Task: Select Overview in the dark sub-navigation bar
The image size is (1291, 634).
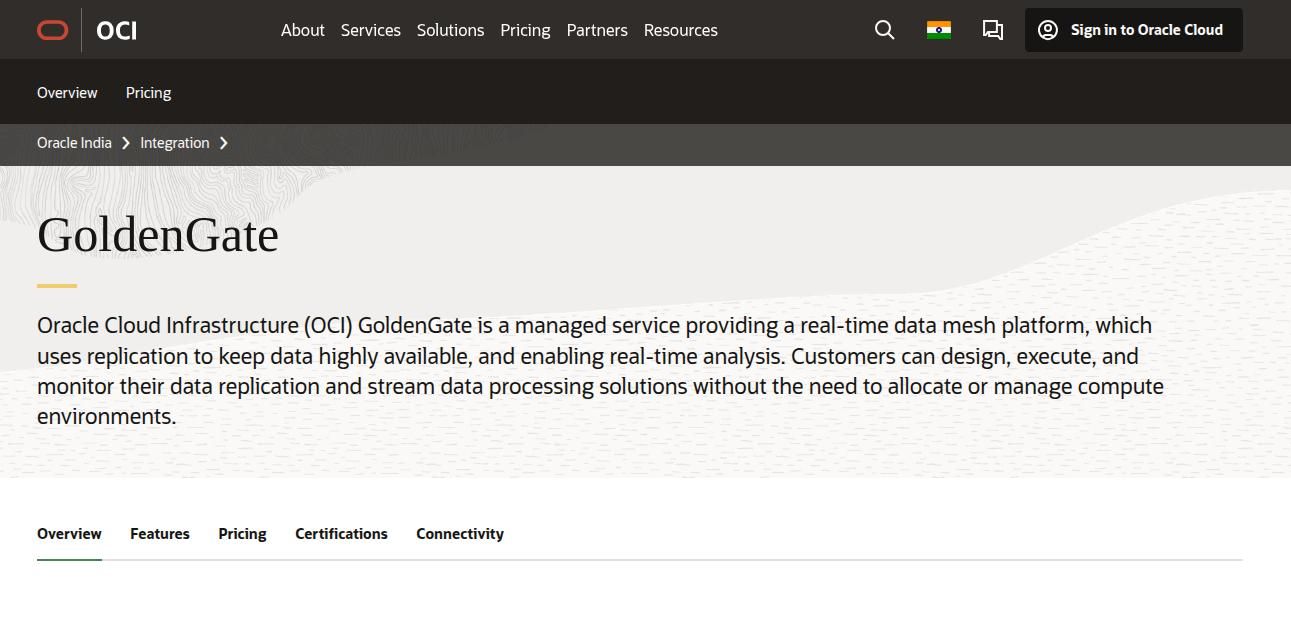Action: [67, 93]
